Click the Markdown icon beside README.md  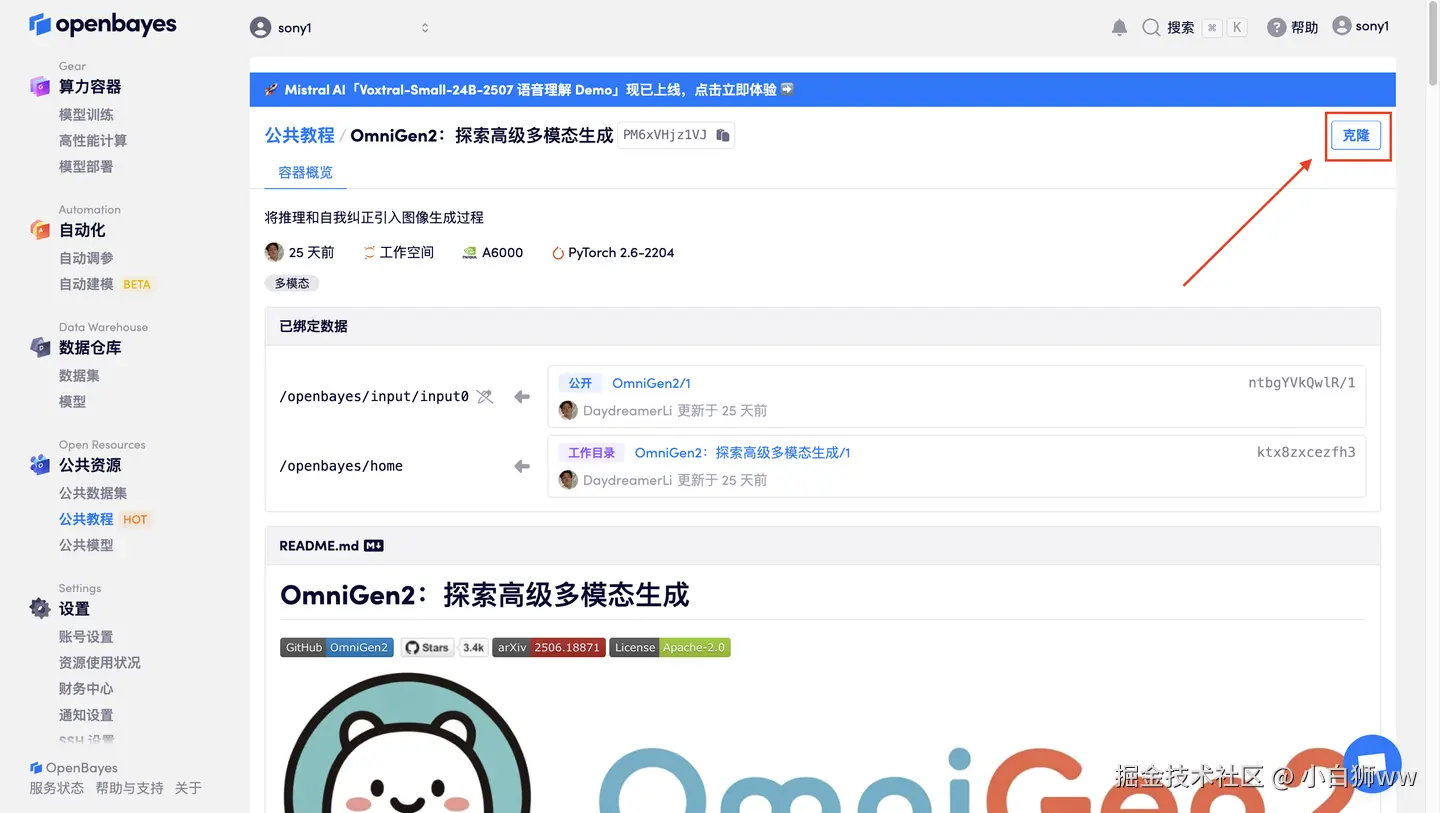click(x=374, y=546)
